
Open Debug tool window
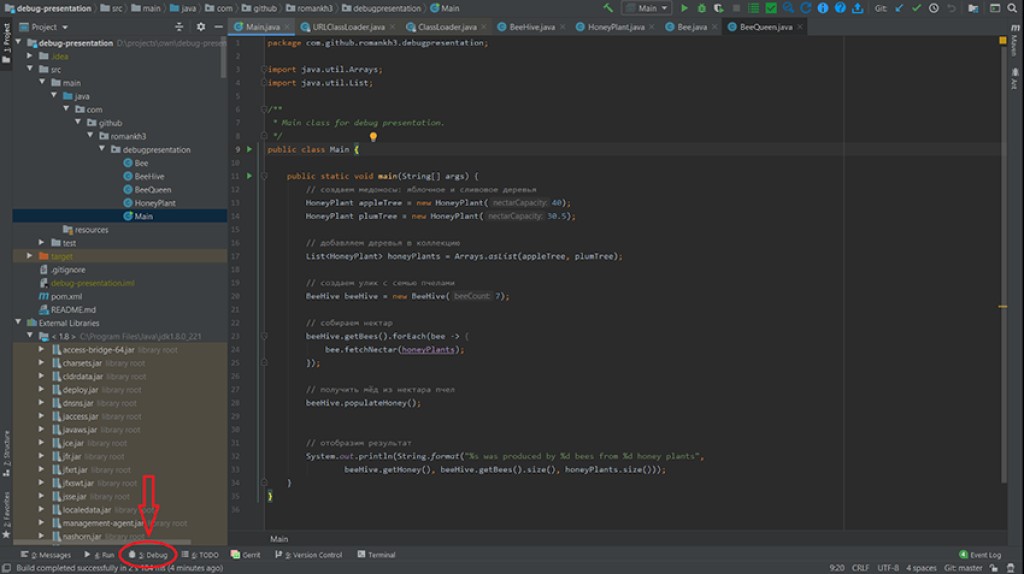point(148,555)
